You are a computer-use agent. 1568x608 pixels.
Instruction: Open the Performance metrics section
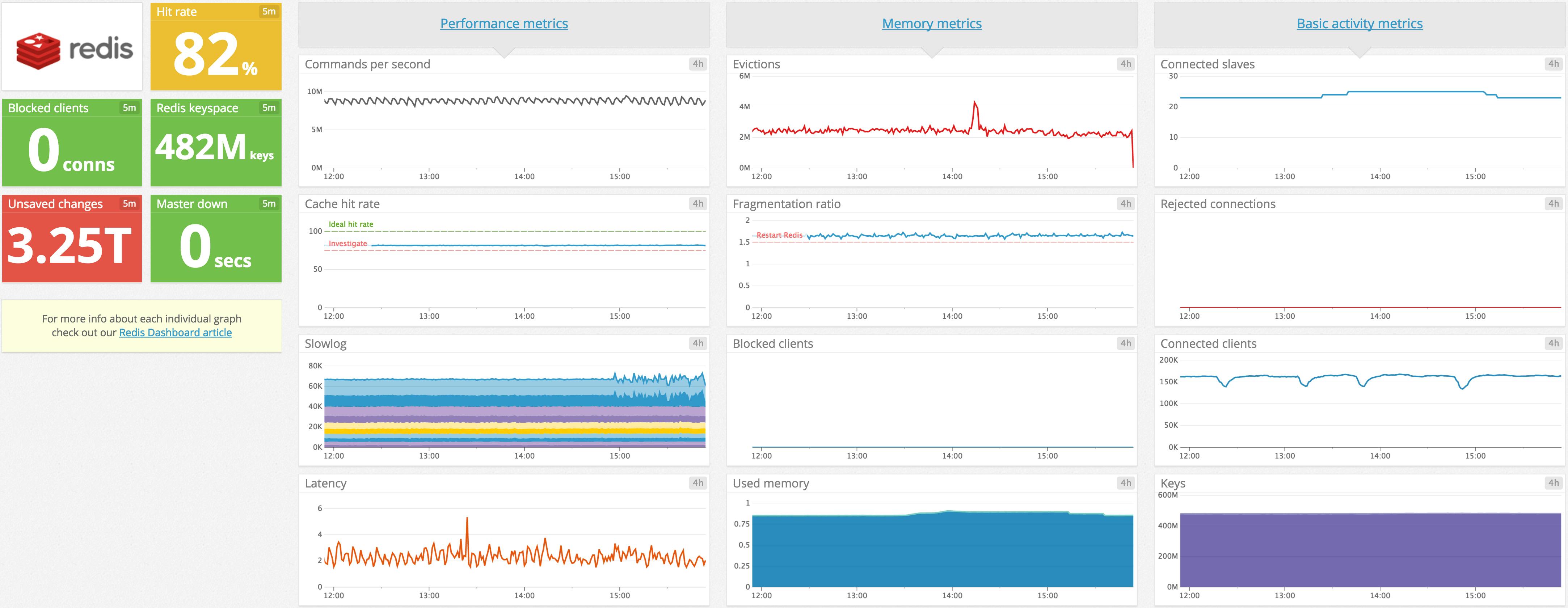pos(503,23)
